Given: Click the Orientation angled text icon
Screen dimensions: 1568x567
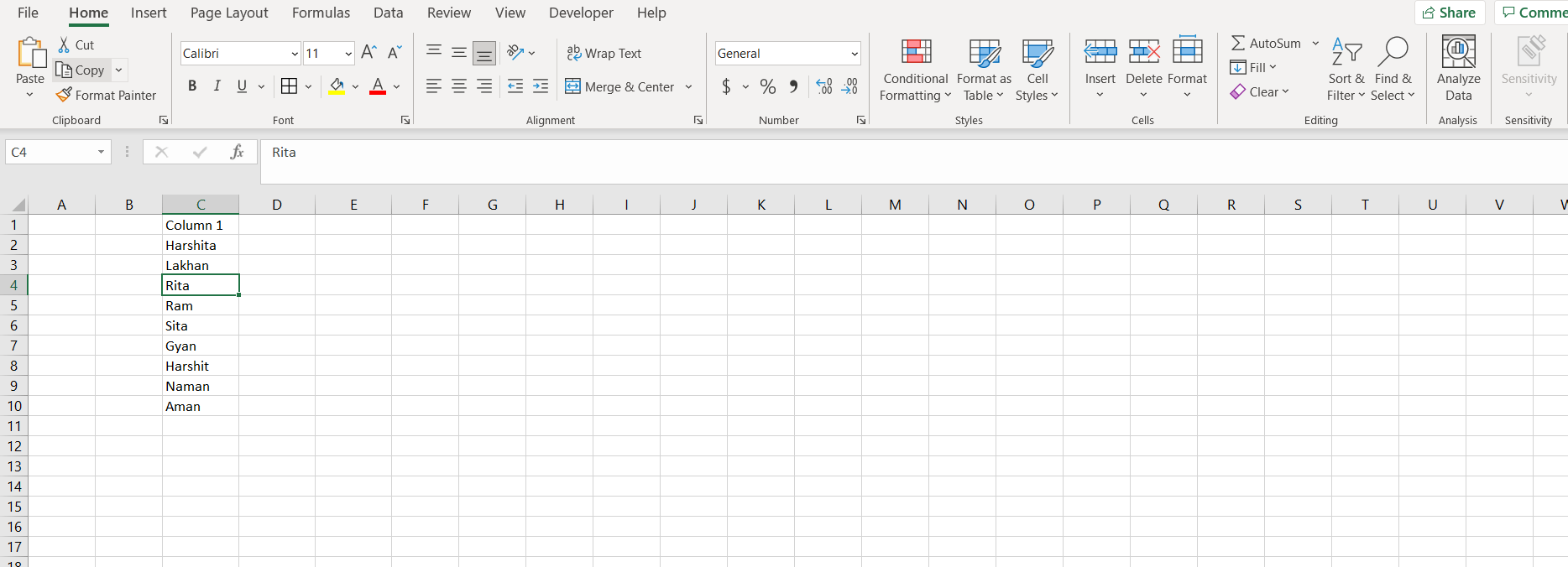Looking at the screenshot, I should coord(515,52).
